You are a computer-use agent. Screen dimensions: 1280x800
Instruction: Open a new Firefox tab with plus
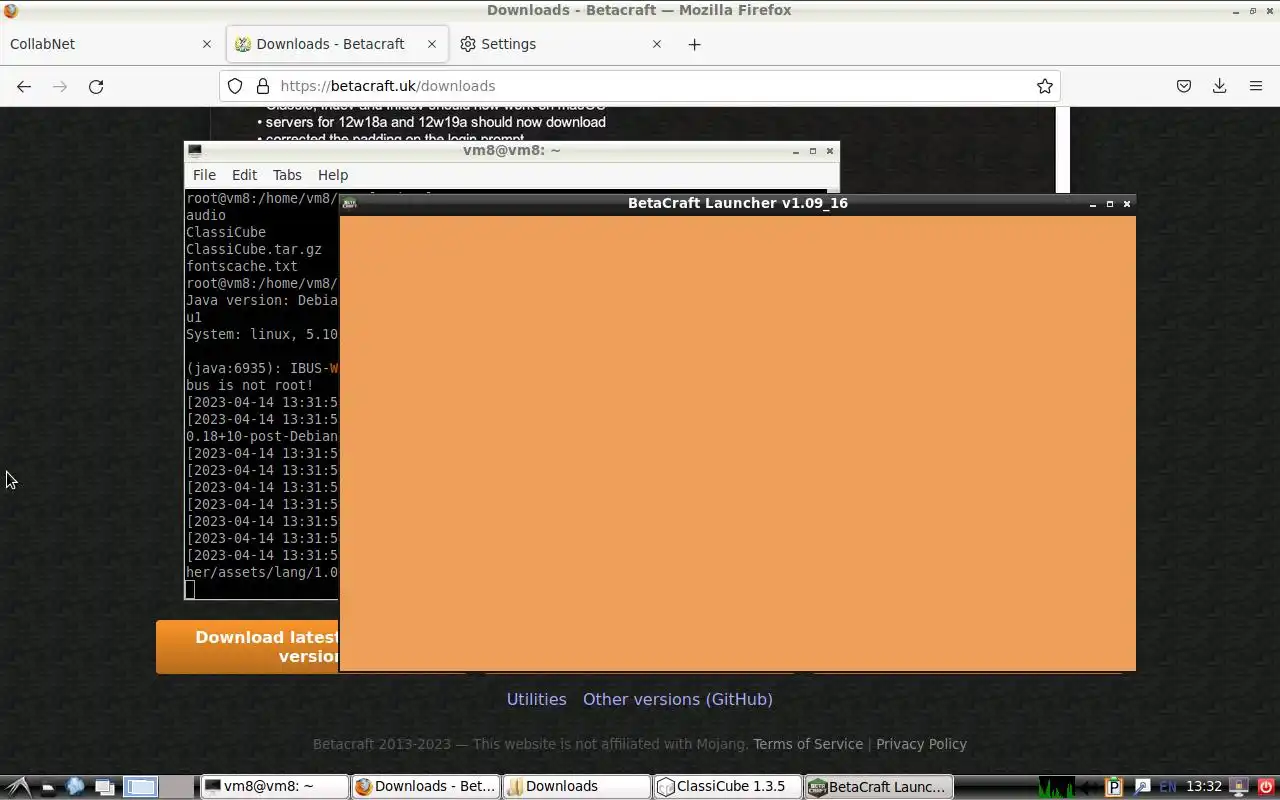pos(695,44)
